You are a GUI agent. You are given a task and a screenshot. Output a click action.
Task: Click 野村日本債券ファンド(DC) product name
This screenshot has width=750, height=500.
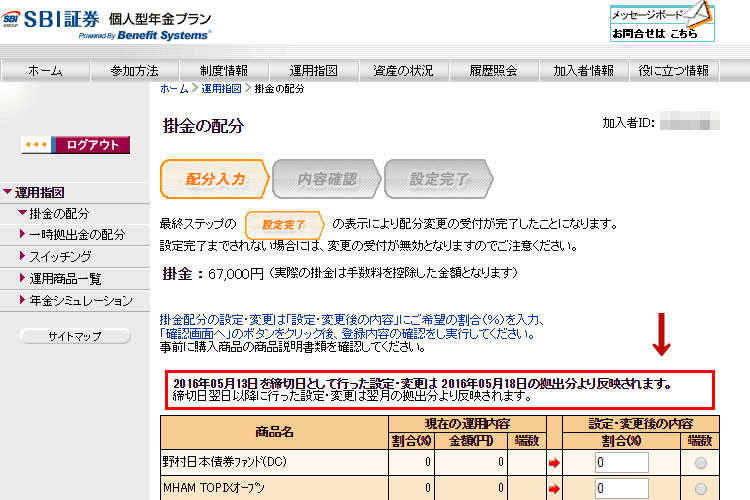pyautogui.click(x=224, y=462)
